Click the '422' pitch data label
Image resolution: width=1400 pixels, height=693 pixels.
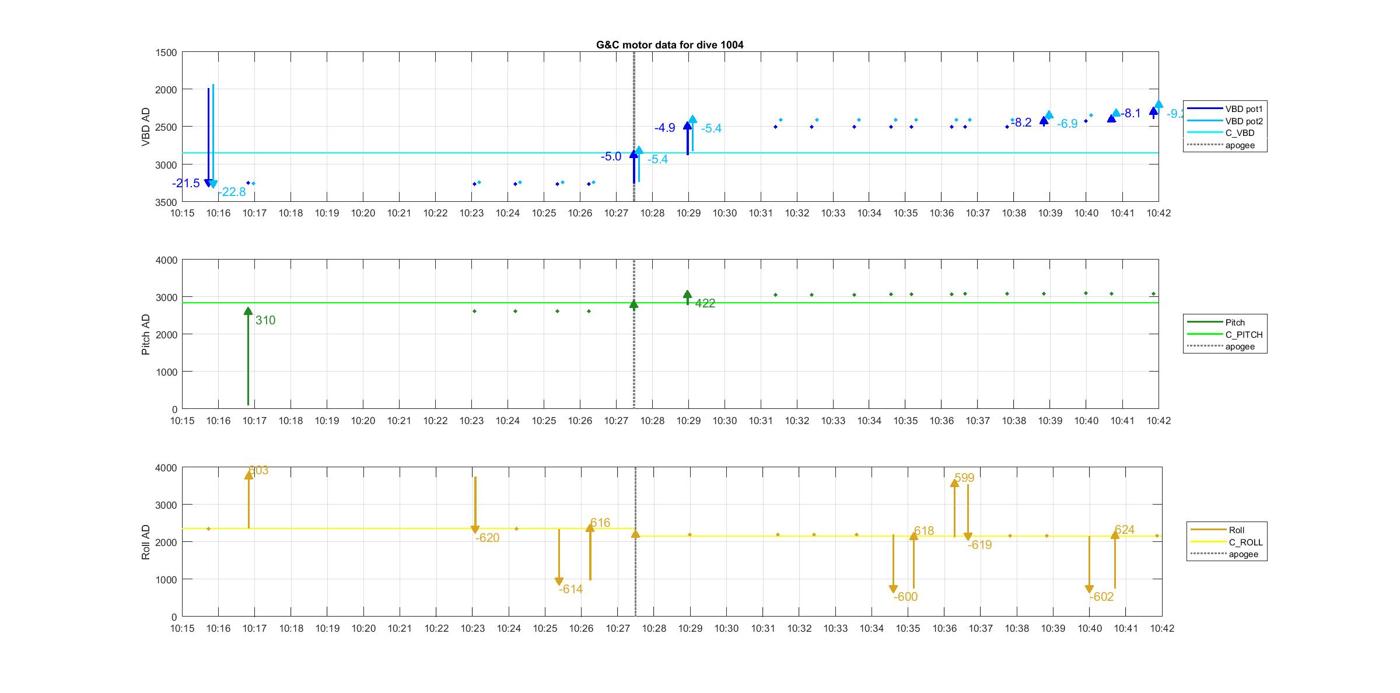tap(705, 304)
